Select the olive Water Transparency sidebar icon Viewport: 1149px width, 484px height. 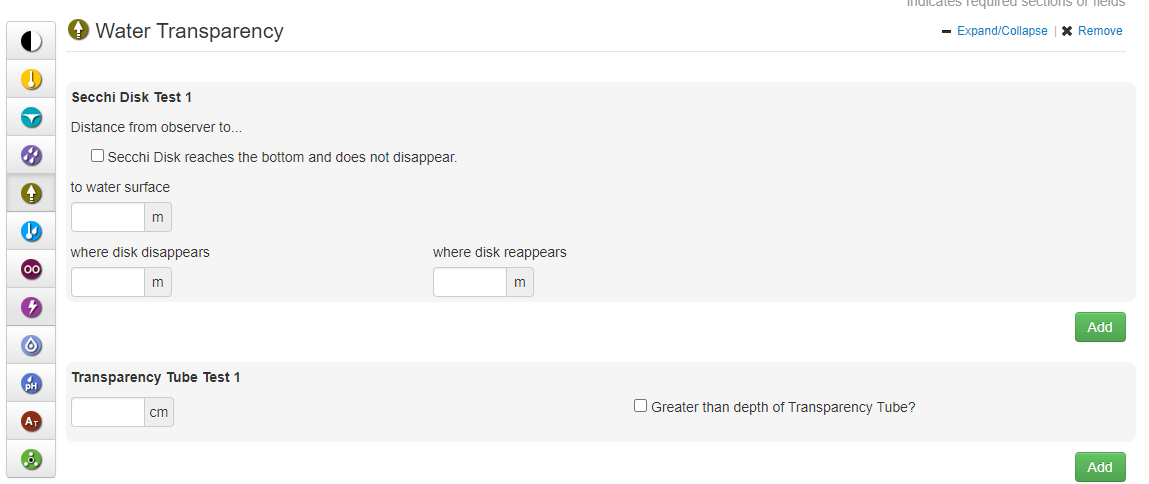click(x=31, y=193)
